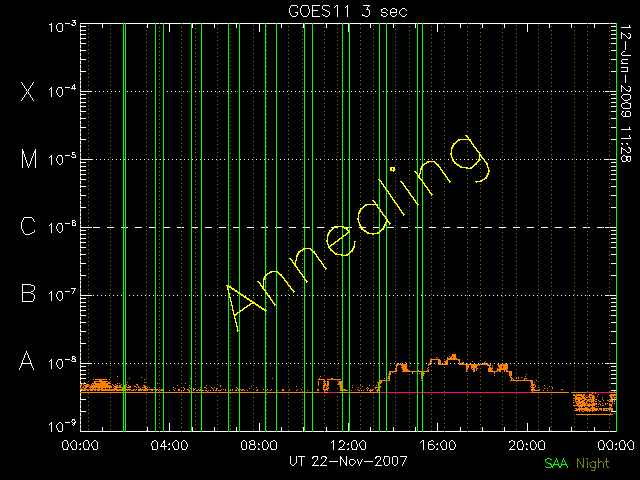
Task: Click the M flare class label
Action: click(29, 159)
